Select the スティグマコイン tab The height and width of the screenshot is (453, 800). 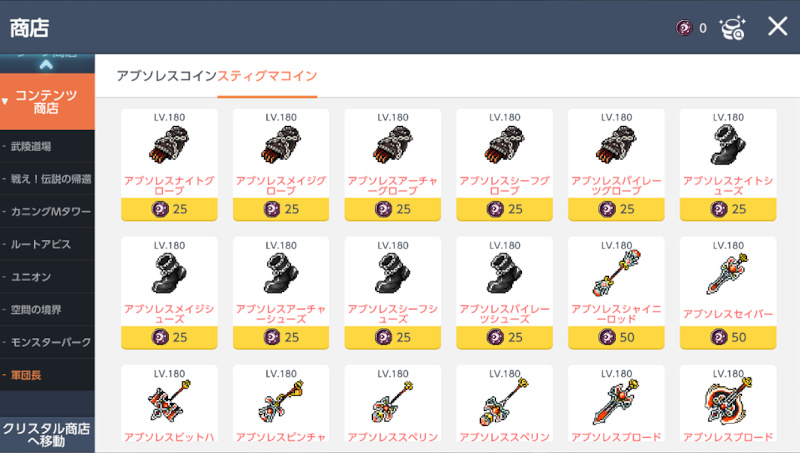point(267,76)
